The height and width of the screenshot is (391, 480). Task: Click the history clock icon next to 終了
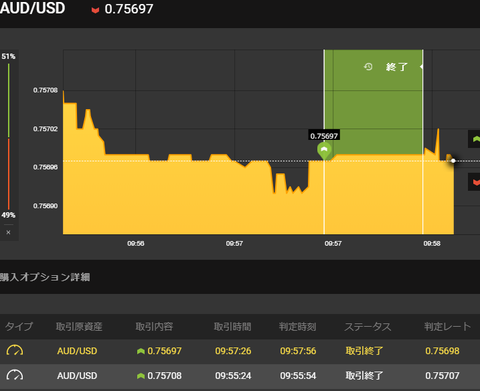point(368,67)
